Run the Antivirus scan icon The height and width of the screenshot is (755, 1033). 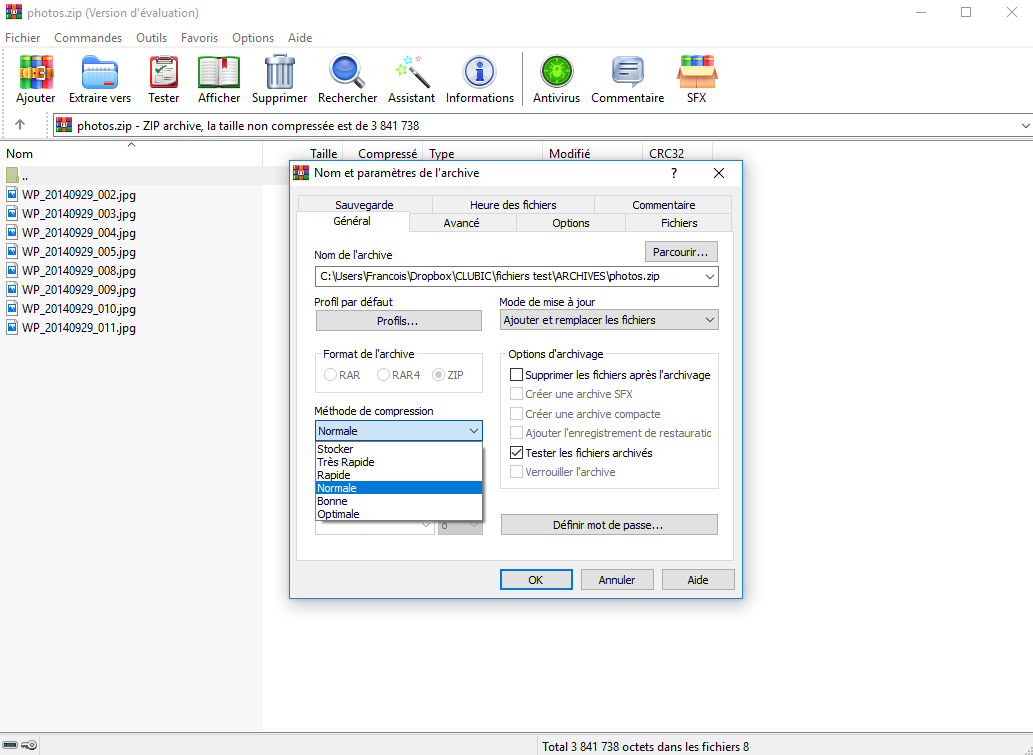coord(556,79)
